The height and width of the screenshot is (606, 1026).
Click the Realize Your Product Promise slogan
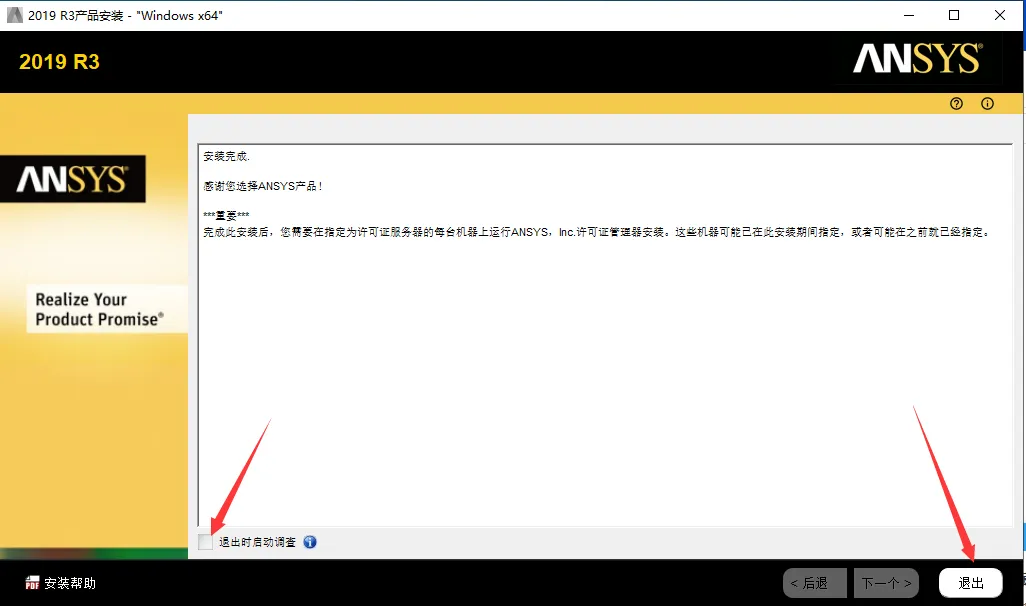[98, 309]
